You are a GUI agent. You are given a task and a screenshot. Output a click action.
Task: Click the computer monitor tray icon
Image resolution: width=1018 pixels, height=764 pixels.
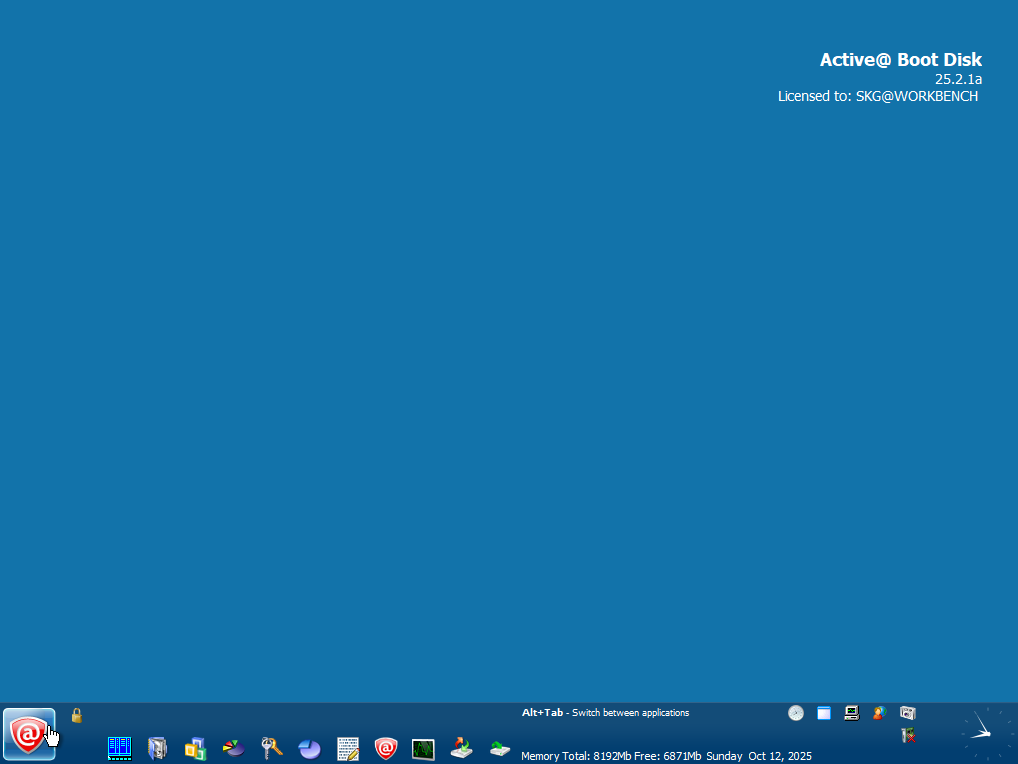[852, 713]
